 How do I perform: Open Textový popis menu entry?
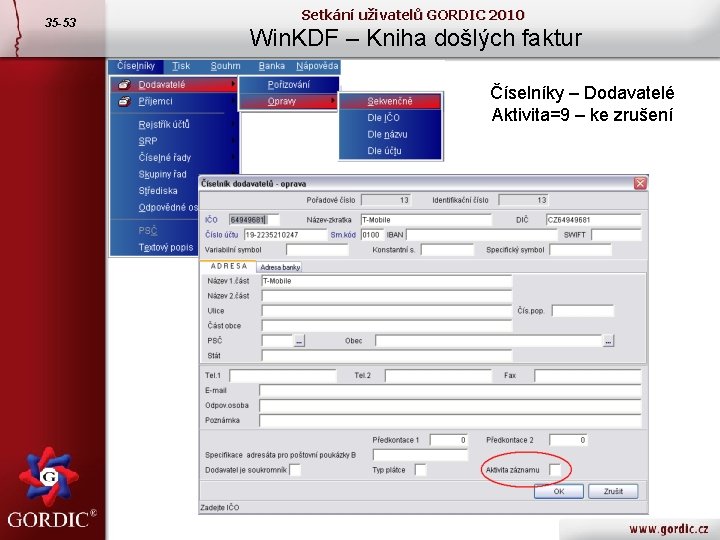click(155, 248)
